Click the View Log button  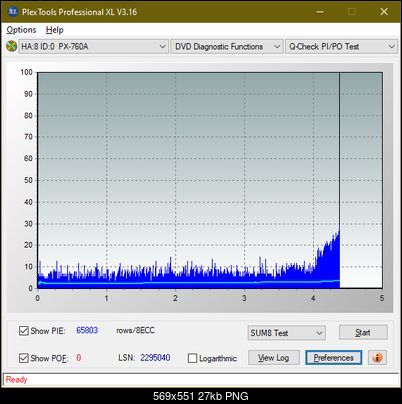point(274,358)
